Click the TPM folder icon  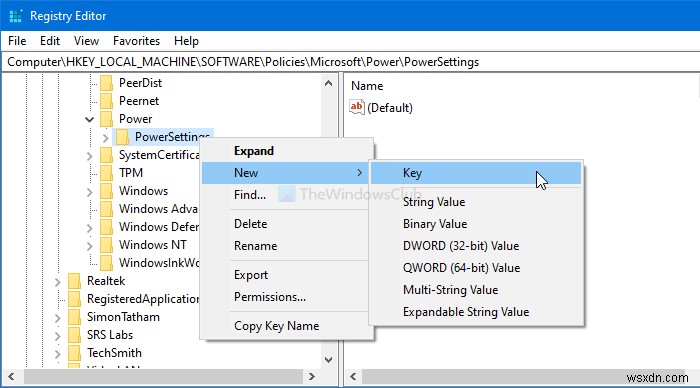106,173
